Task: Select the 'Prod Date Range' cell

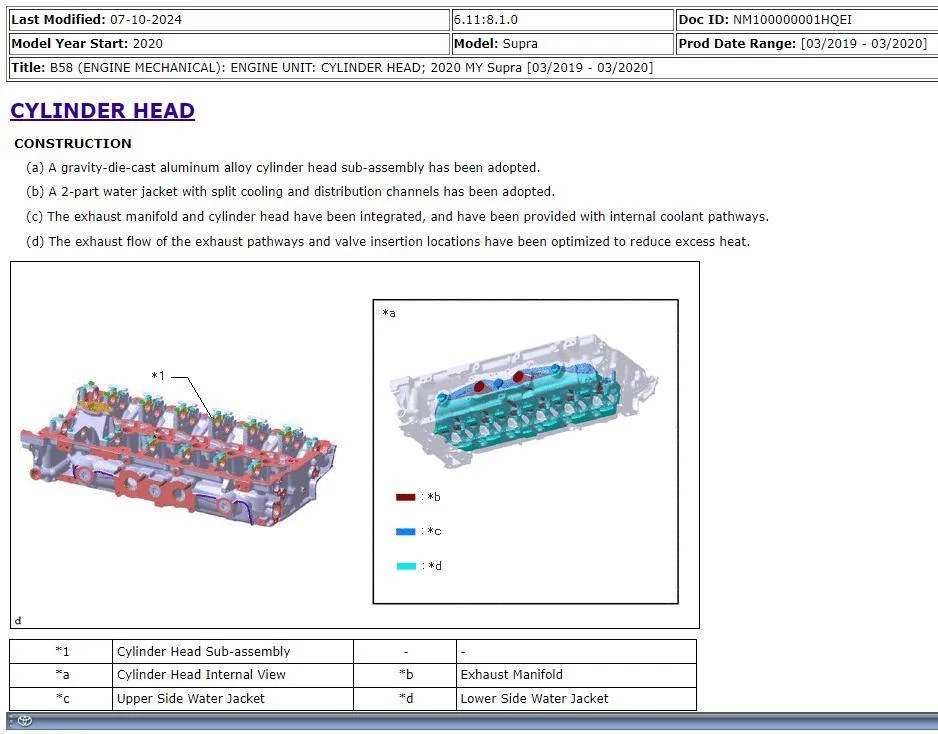Action: (807, 44)
